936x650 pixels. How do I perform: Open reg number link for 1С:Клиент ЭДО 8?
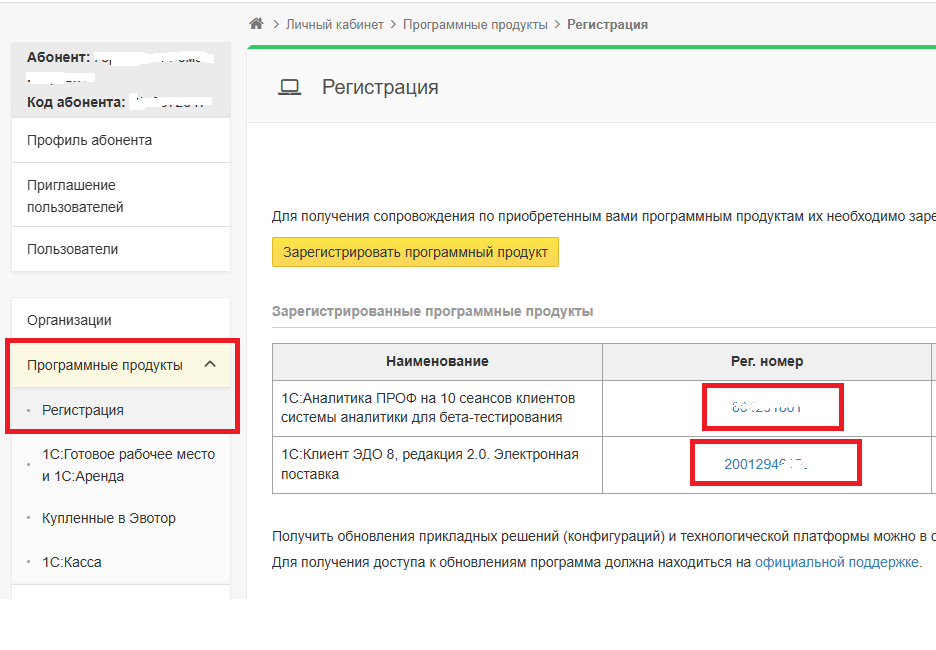pos(766,464)
